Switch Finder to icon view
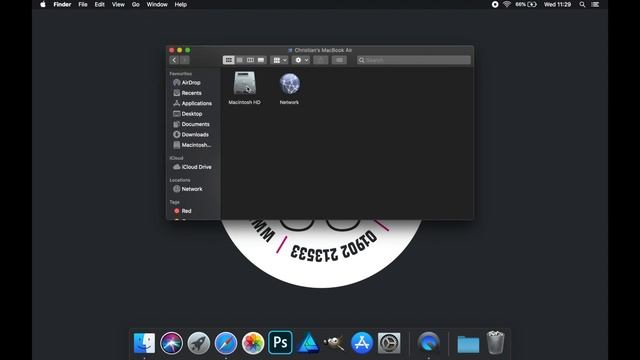The image size is (640, 360). 229,60
